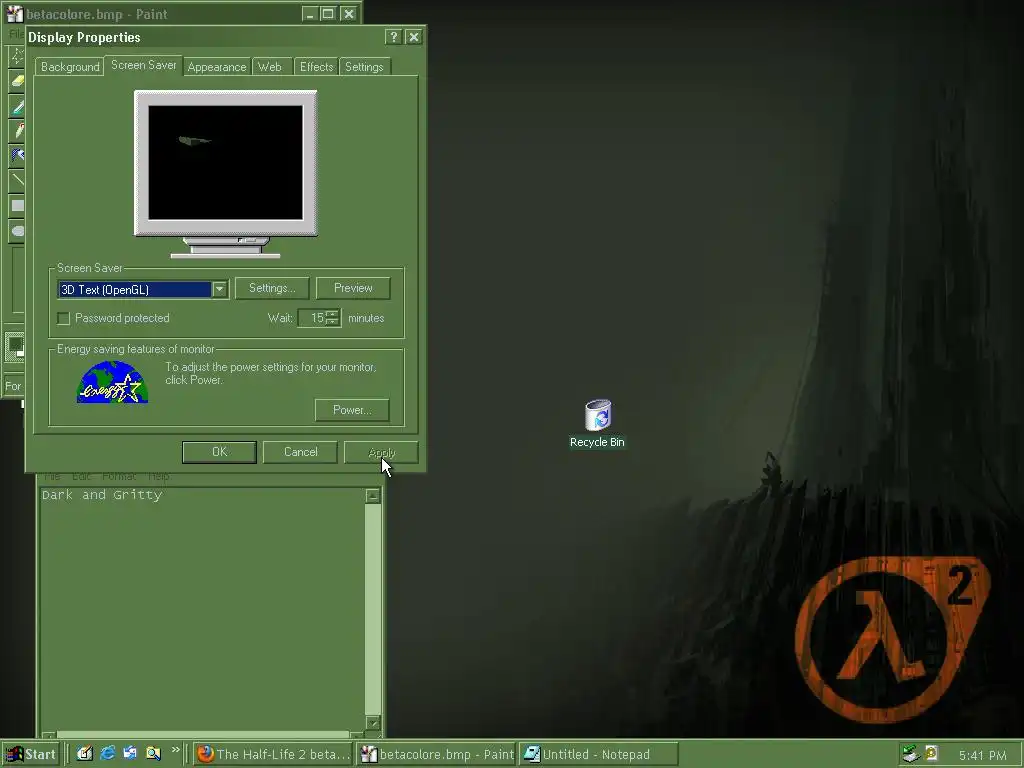Minimize the Paint window
Viewport: 1024px width, 768px height.
[x=310, y=14]
